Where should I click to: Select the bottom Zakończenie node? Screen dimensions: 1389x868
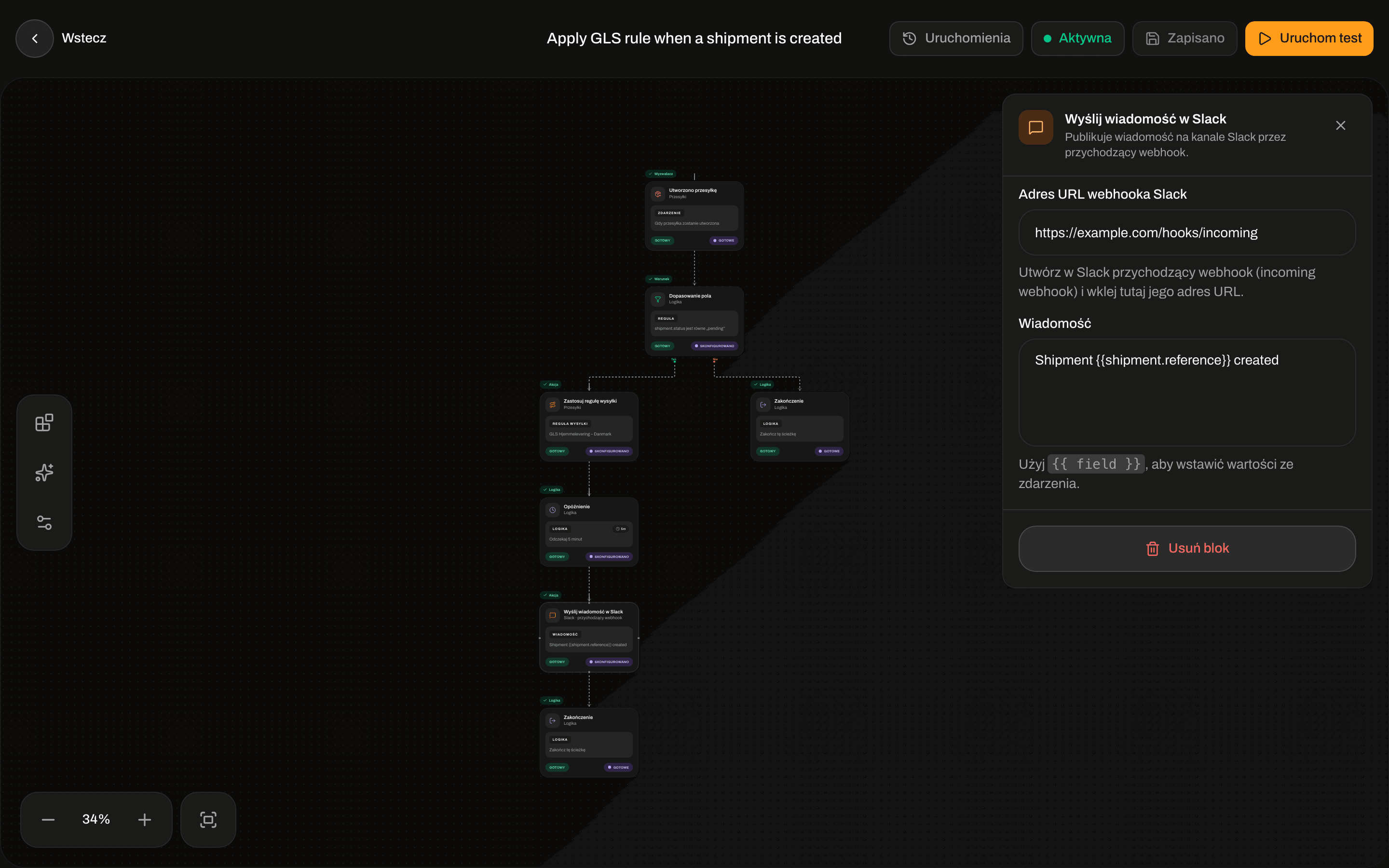(x=589, y=743)
